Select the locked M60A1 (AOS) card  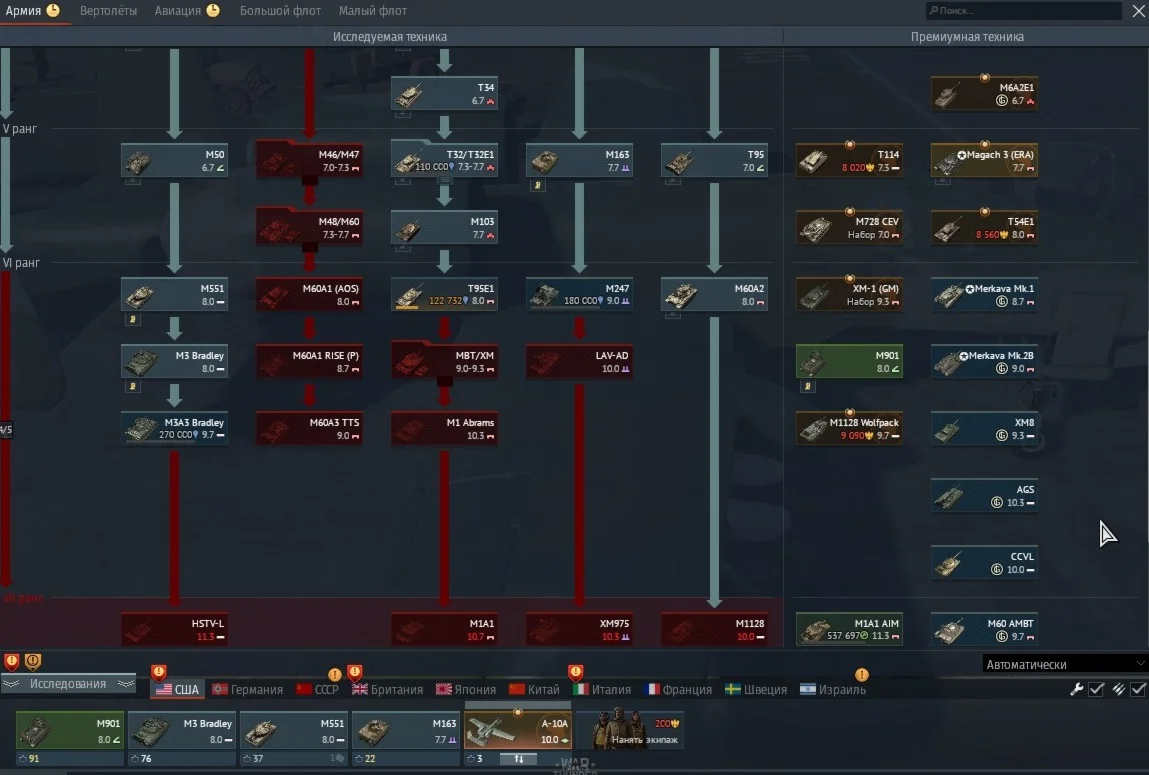click(309, 294)
